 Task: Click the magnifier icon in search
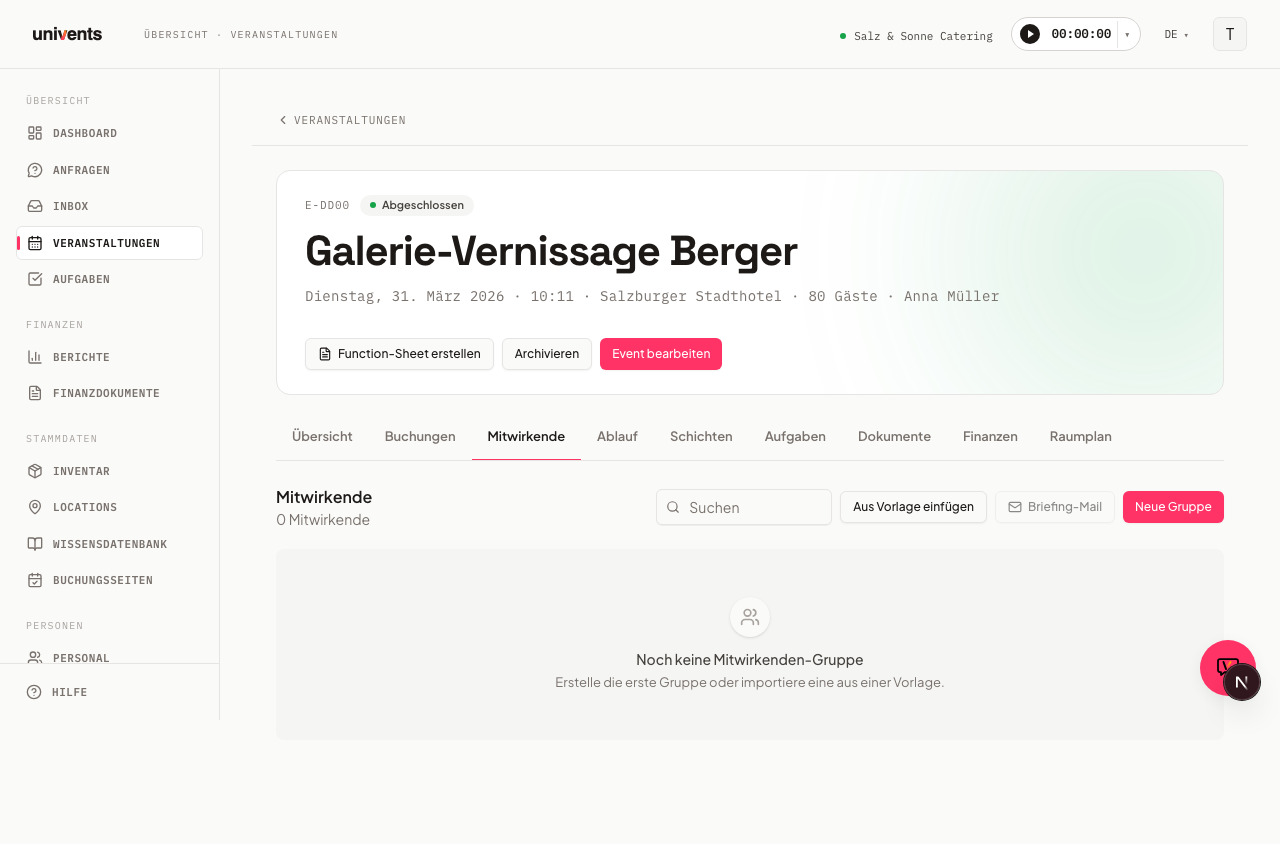point(673,507)
